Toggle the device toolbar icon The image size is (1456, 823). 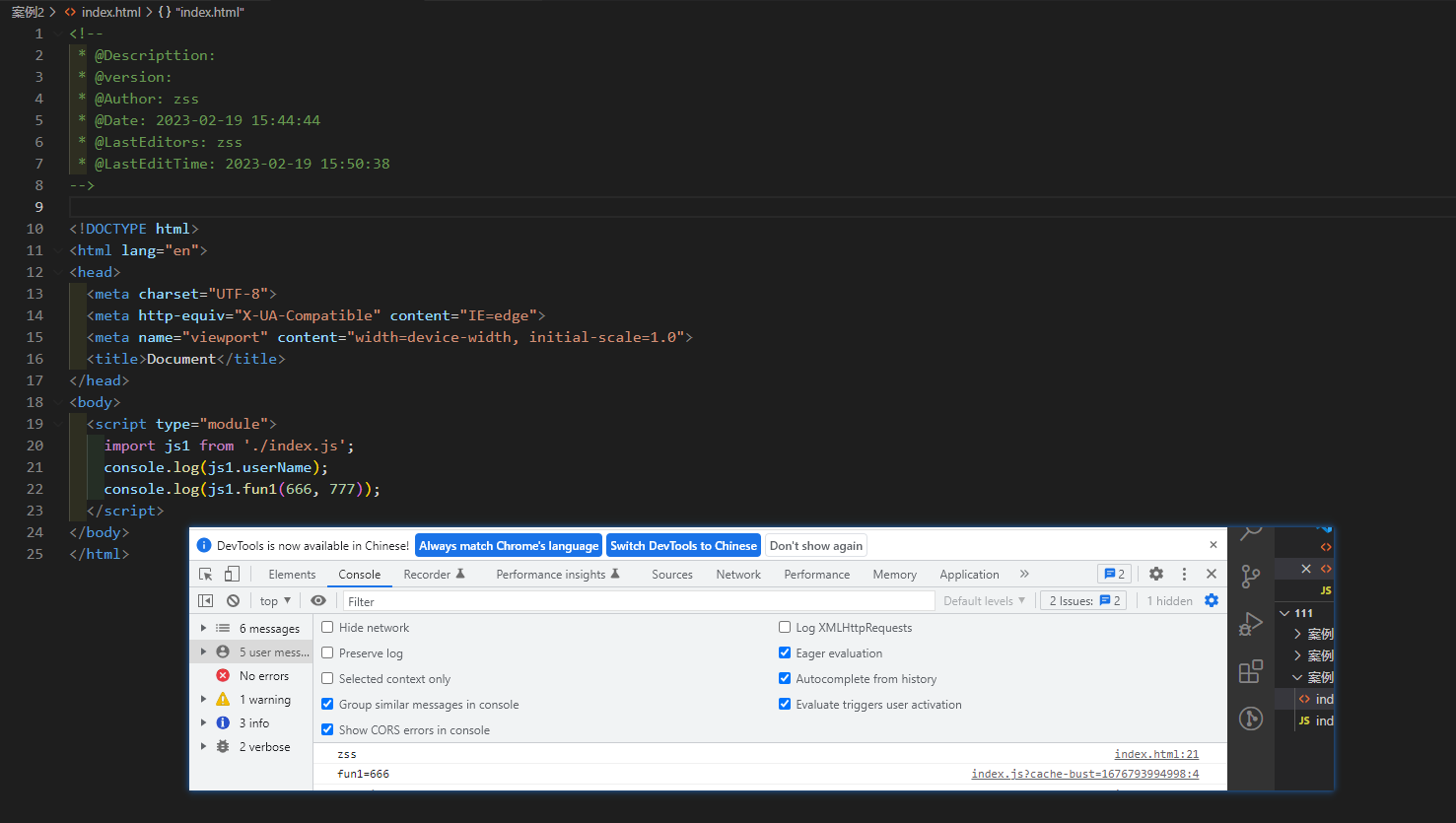[232, 574]
